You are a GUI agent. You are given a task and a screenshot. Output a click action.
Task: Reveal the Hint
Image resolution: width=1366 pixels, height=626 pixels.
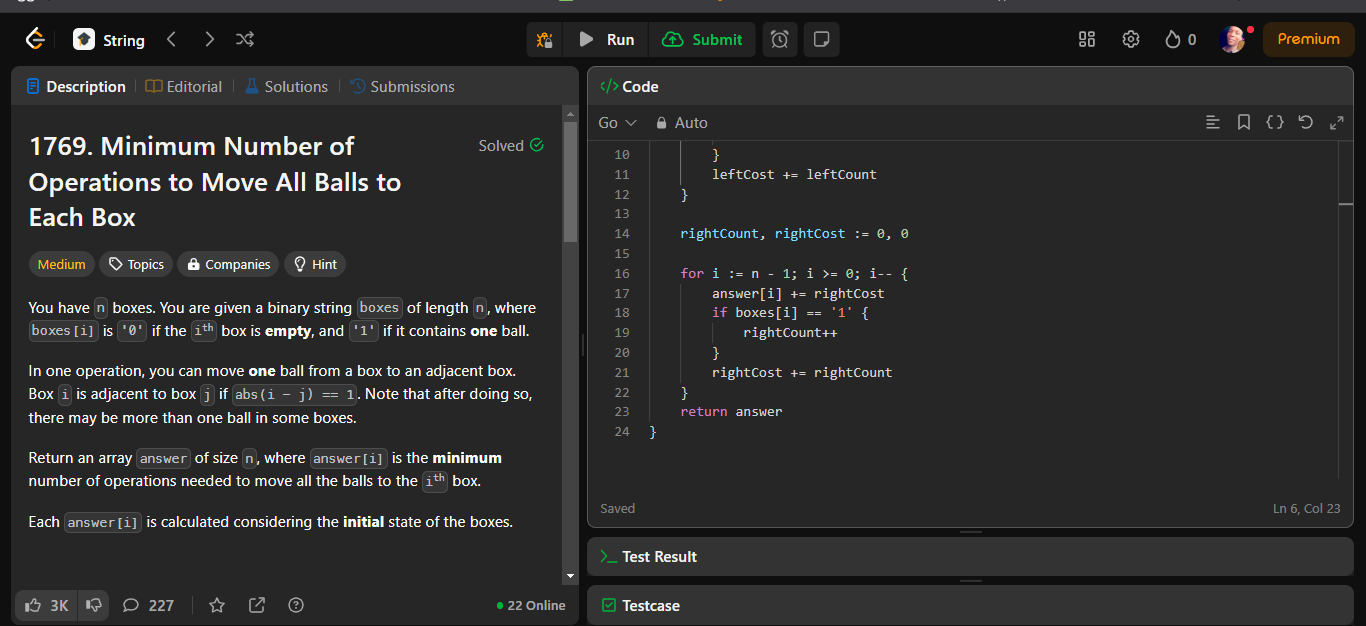[x=315, y=265]
